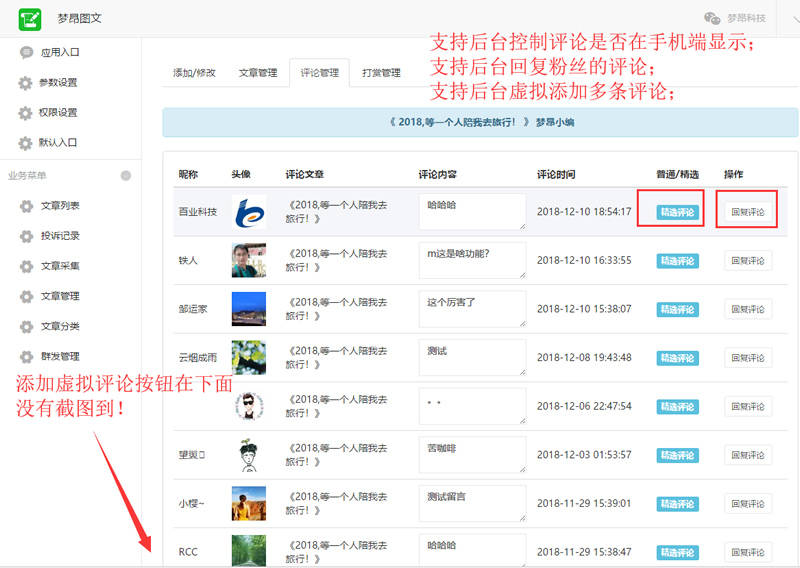
Task: Click the comment box containing 测试留言
Action: pyautogui.click(x=472, y=503)
